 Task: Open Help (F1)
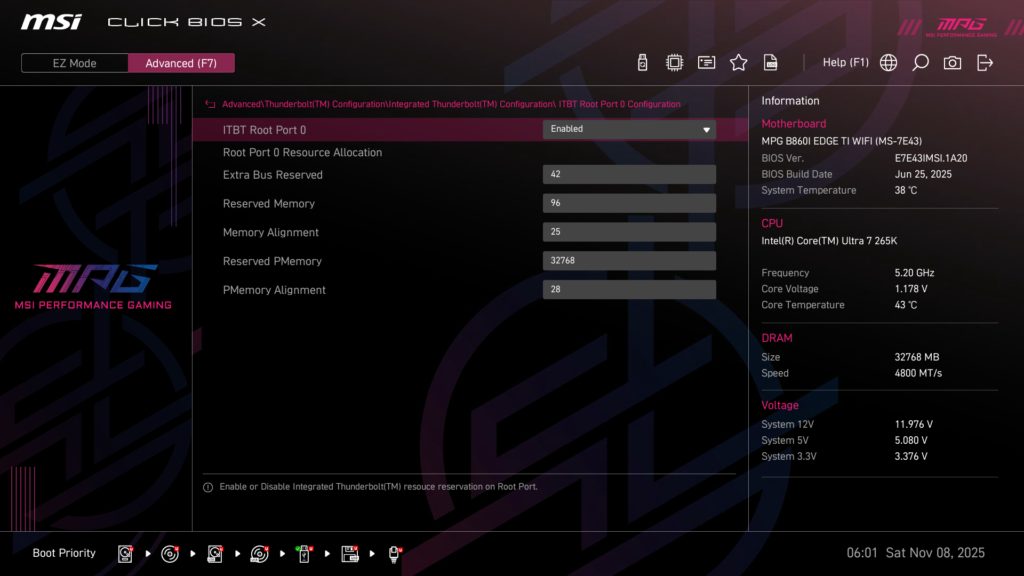pos(846,61)
